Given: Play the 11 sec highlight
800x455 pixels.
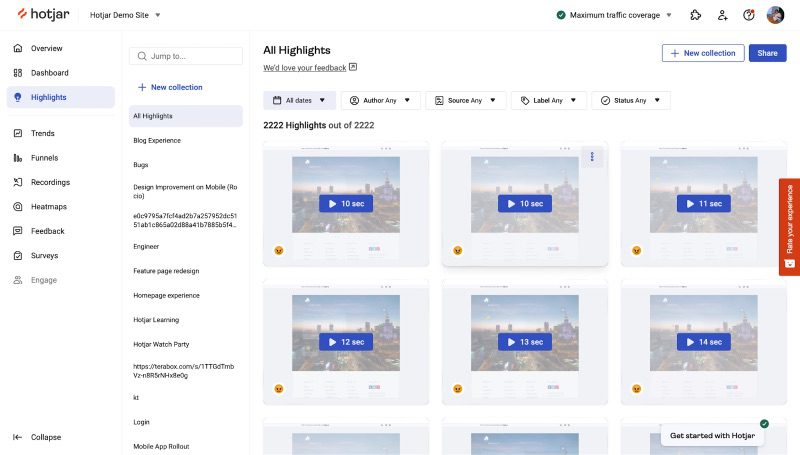Looking at the screenshot, I should (704, 204).
